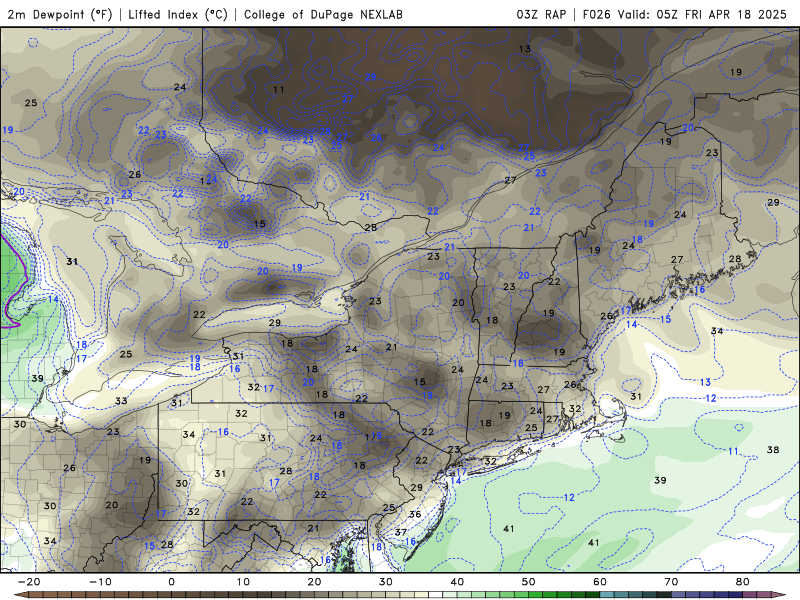Image resolution: width=800 pixels, height=600 pixels.
Task: Click the blue "11" lifted index contour label
Action: click(x=733, y=451)
